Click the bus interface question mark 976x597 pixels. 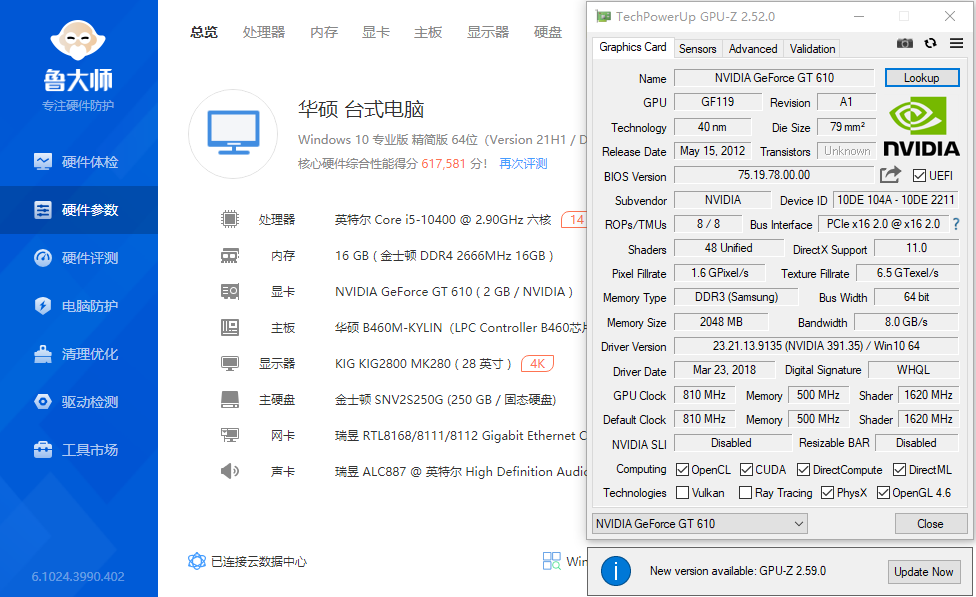[x=956, y=224]
